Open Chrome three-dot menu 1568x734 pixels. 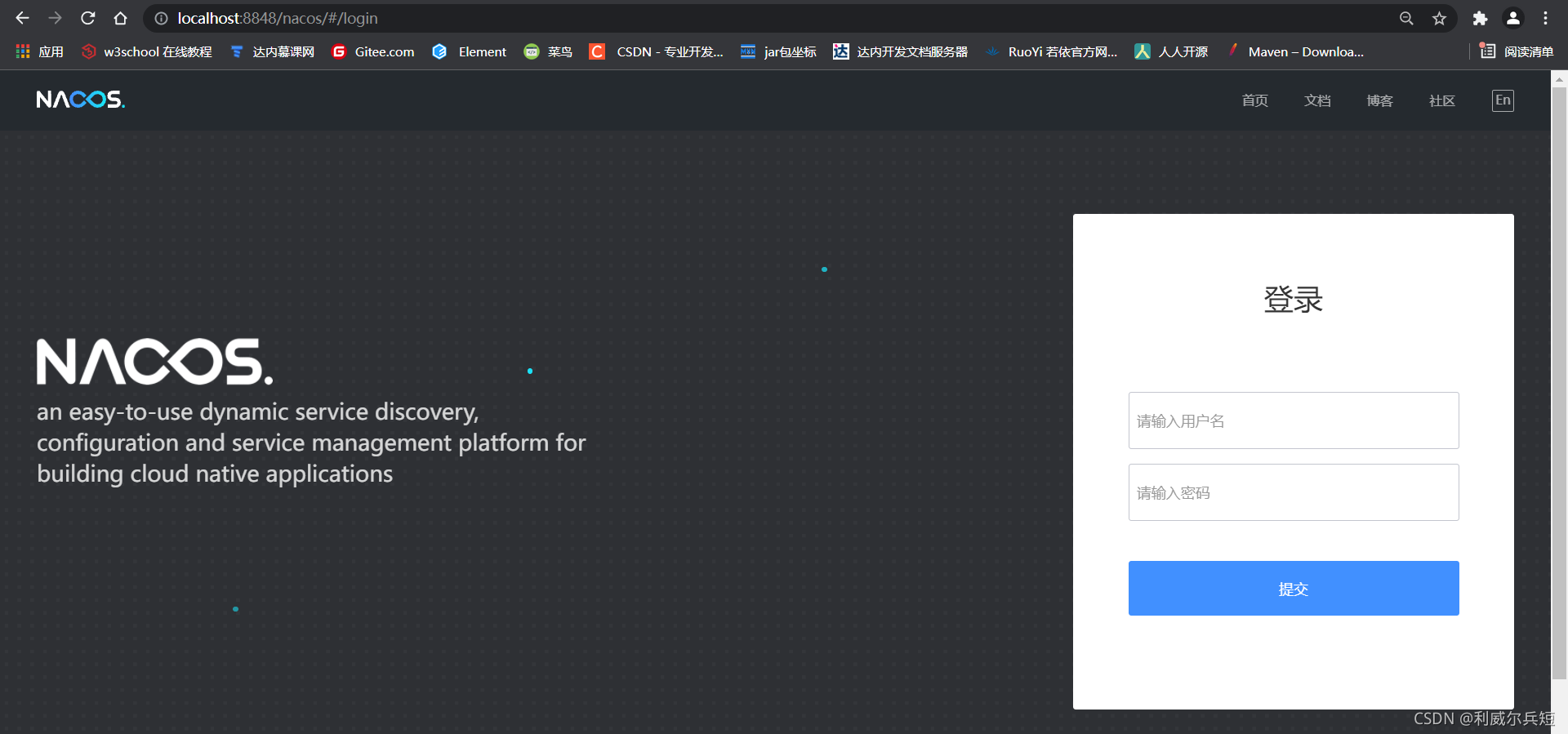tap(1546, 18)
